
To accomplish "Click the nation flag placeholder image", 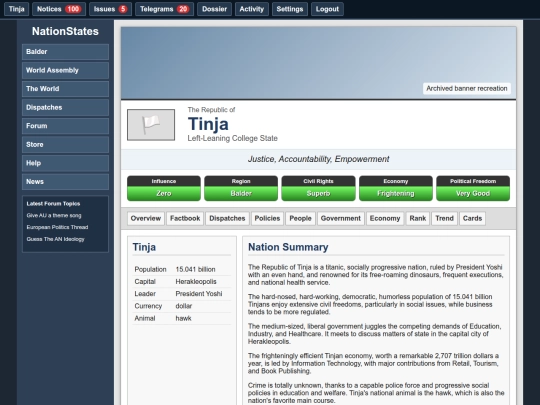I will (151, 125).
